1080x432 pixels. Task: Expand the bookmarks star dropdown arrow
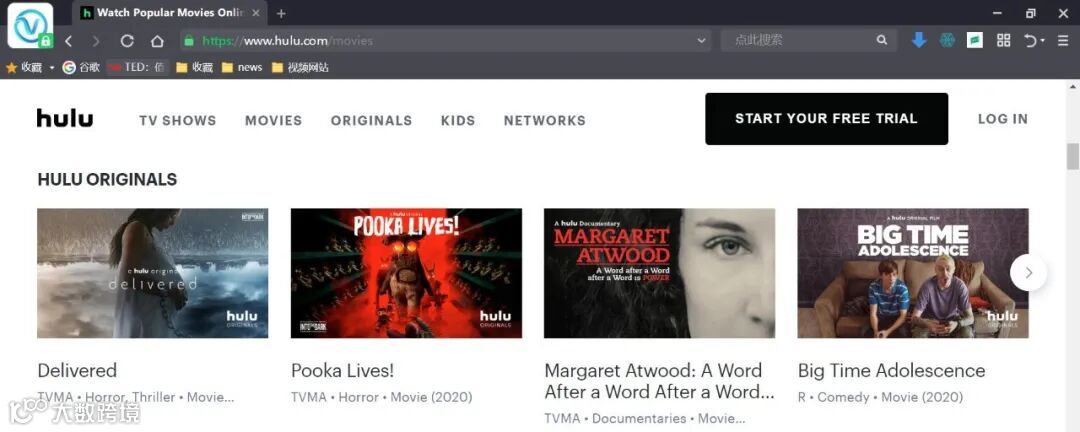pyautogui.click(x=52, y=68)
